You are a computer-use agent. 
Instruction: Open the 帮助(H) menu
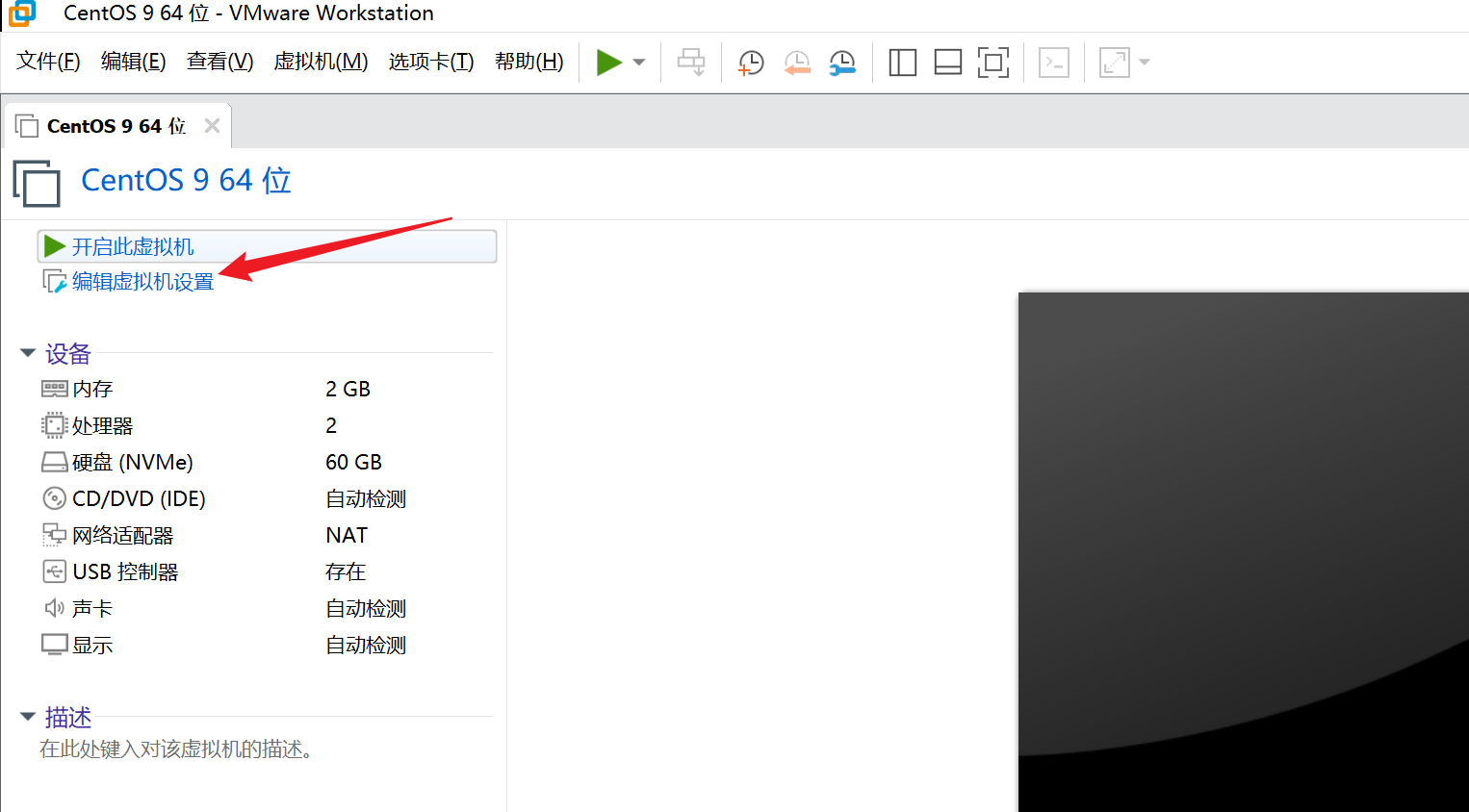click(528, 62)
